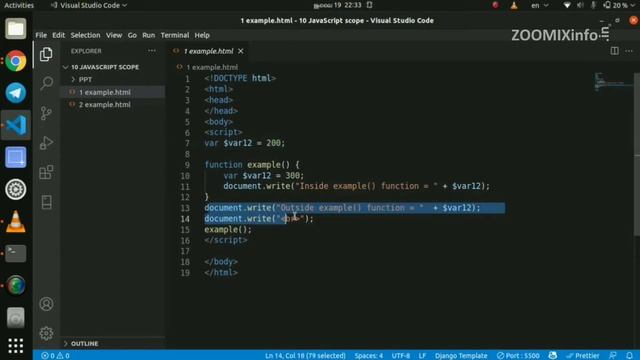This screenshot has width=640, height=360.
Task: Click line number 7 in the gutter
Action: (187, 143)
